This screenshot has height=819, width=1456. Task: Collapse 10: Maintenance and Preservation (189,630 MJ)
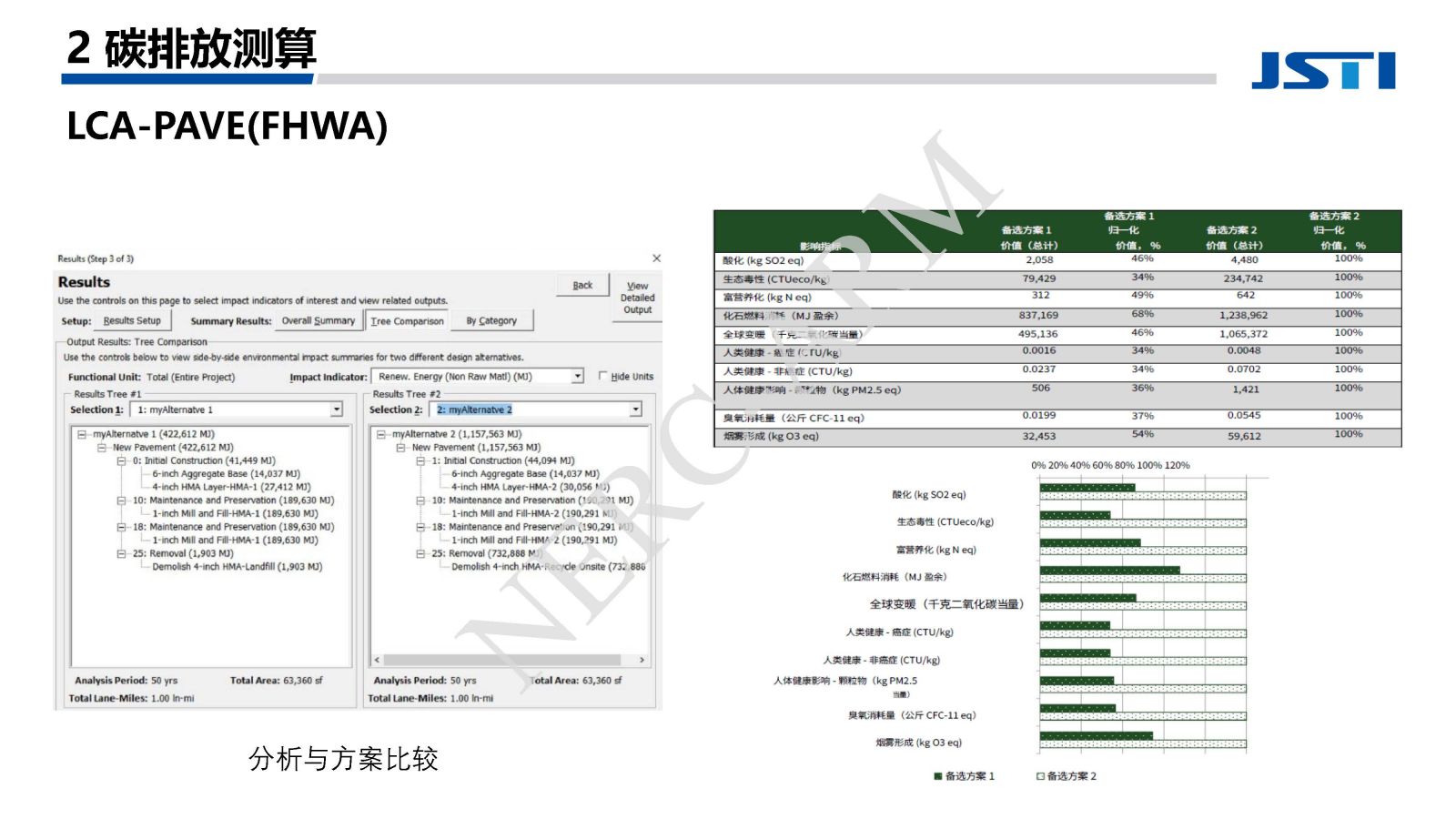tap(121, 500)
